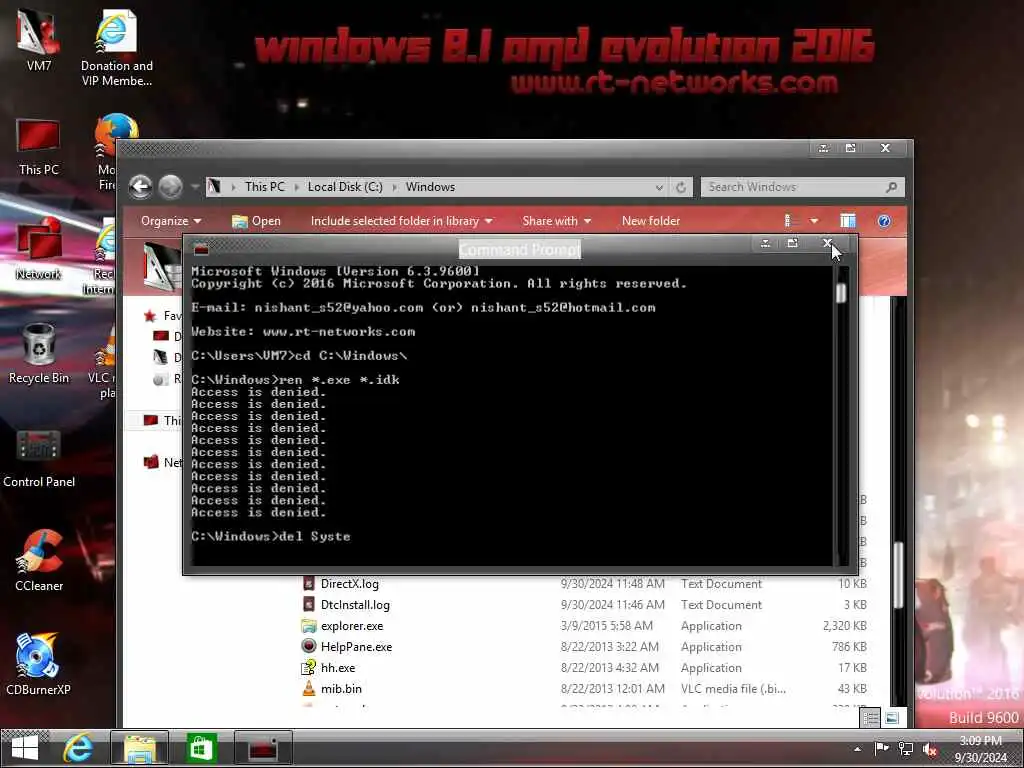Open the Command Prompt window system icon

click(201, 249)
